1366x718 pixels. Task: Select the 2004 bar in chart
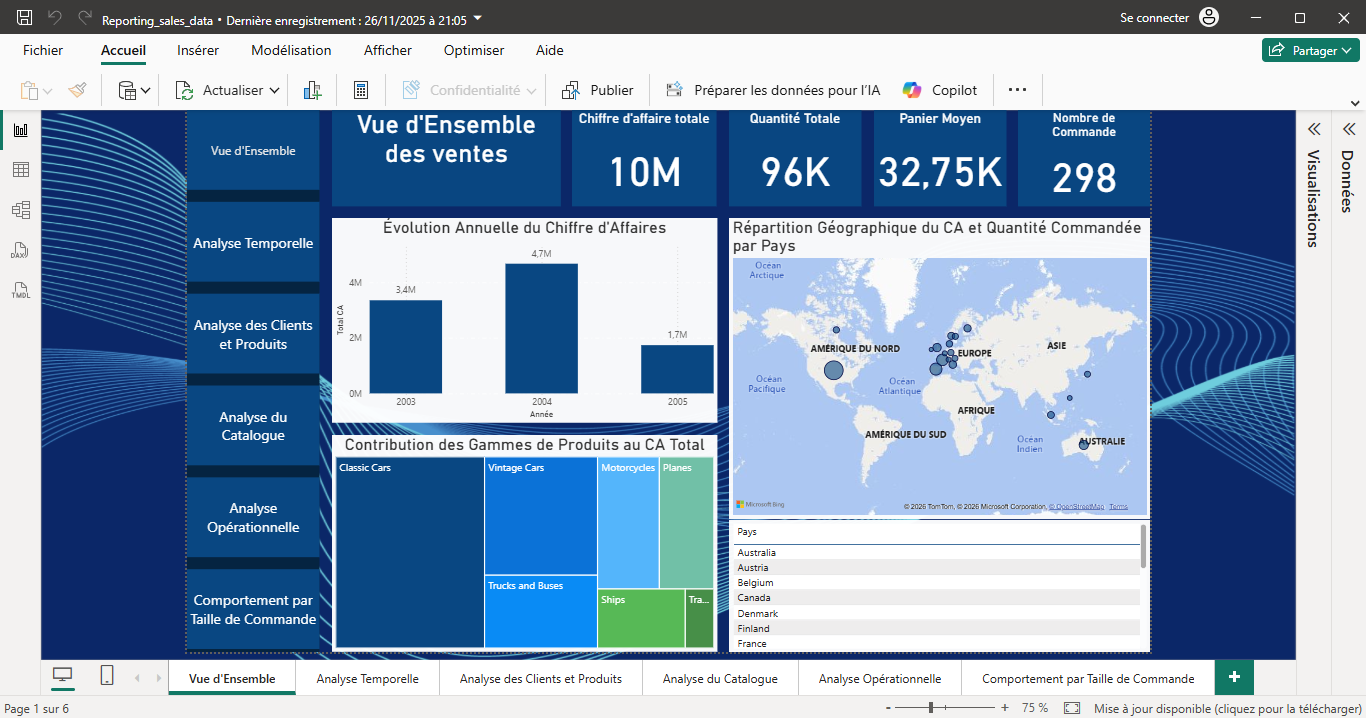click(x=541, y=328)
